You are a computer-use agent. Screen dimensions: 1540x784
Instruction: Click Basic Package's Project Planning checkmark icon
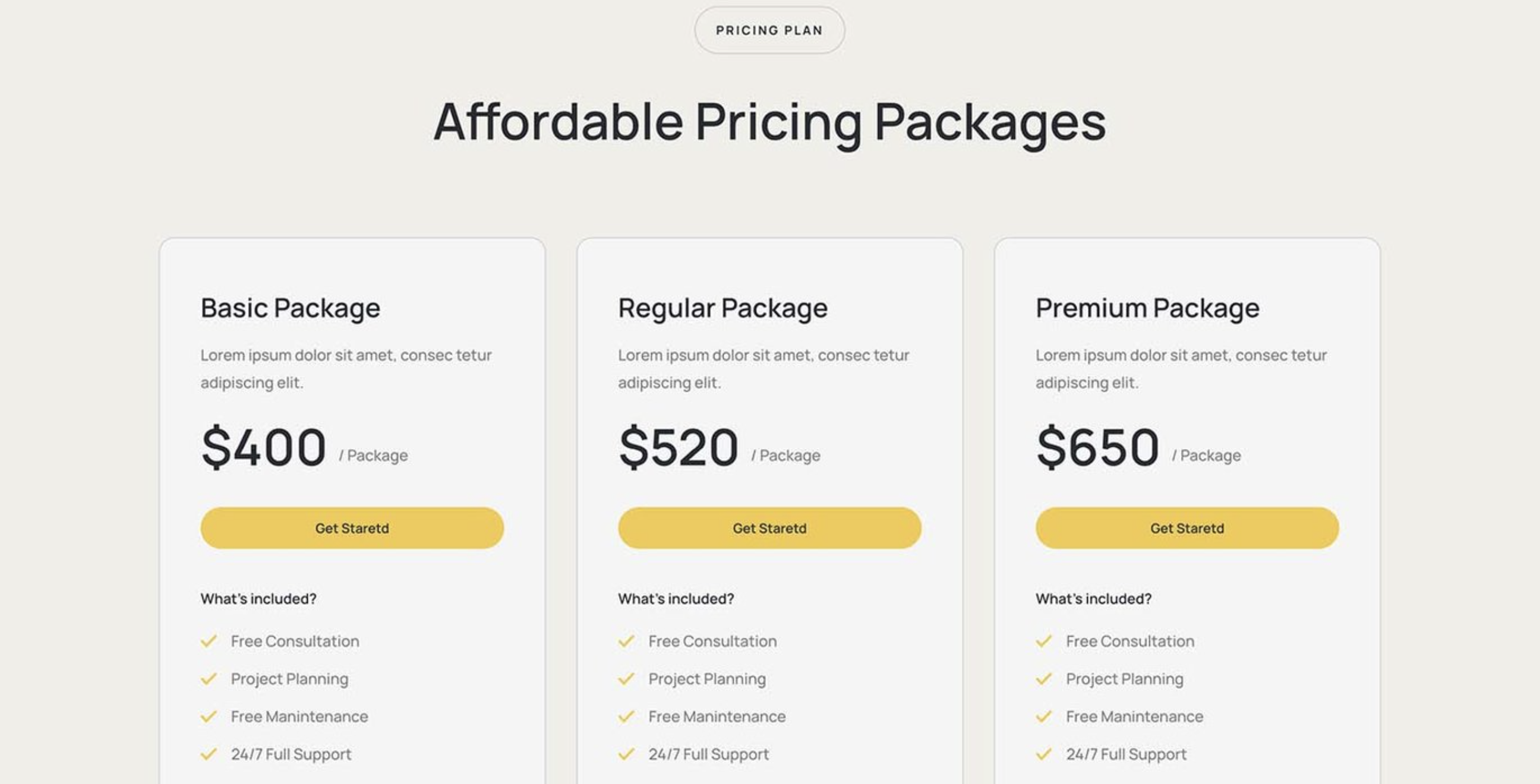209,679
